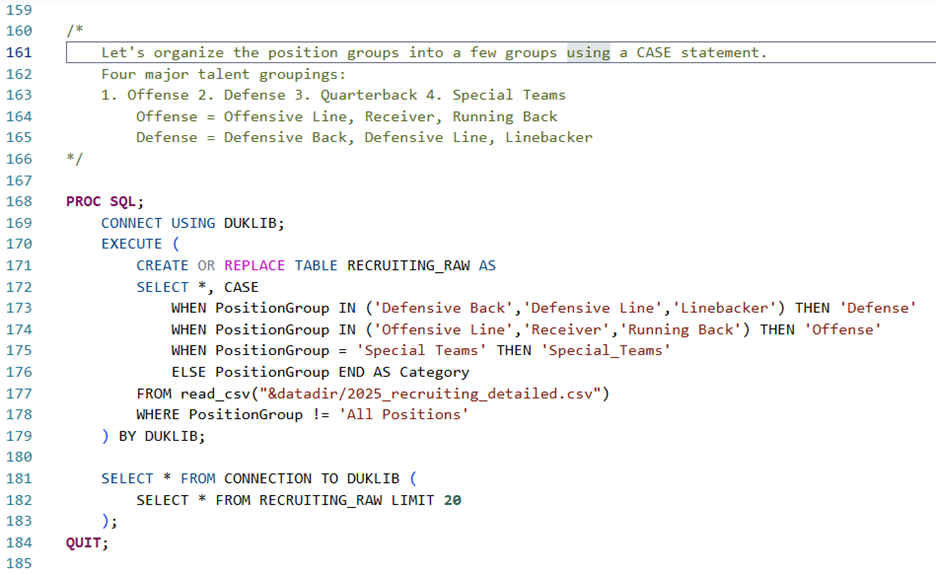The width and height of the screenshot is (936, 575).
Task: Click line number 161 in the gutter
Action: click(x=19, y=52)
